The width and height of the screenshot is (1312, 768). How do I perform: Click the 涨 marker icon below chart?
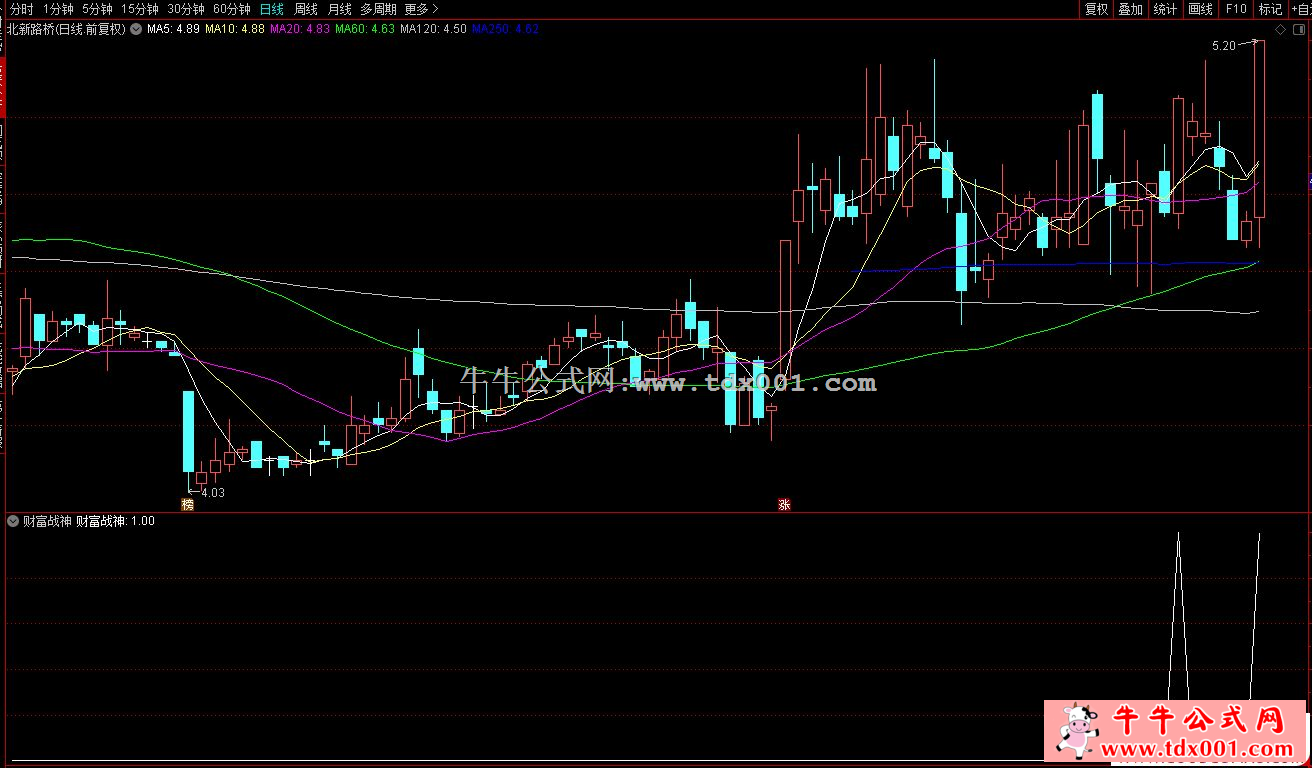784,505
